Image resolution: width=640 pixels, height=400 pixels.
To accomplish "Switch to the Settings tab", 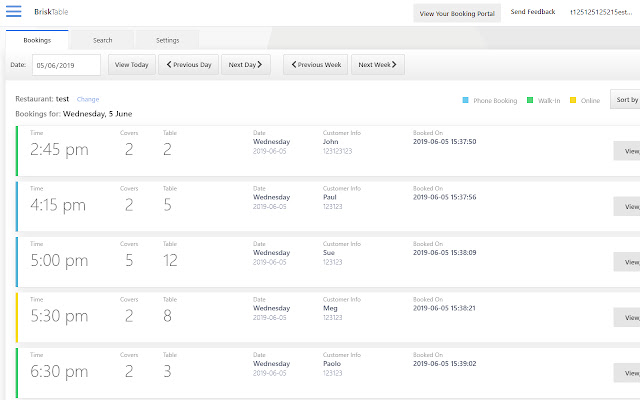I will (x=167, y=40).
